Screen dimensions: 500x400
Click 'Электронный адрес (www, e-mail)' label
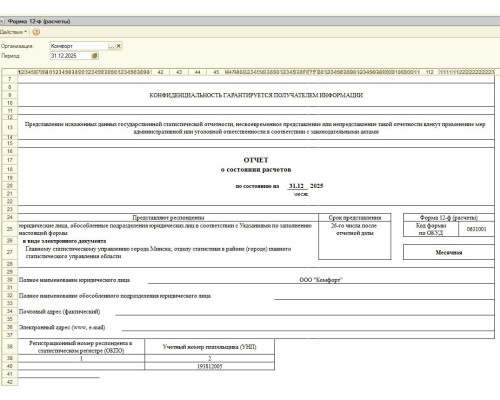[62, 327]
